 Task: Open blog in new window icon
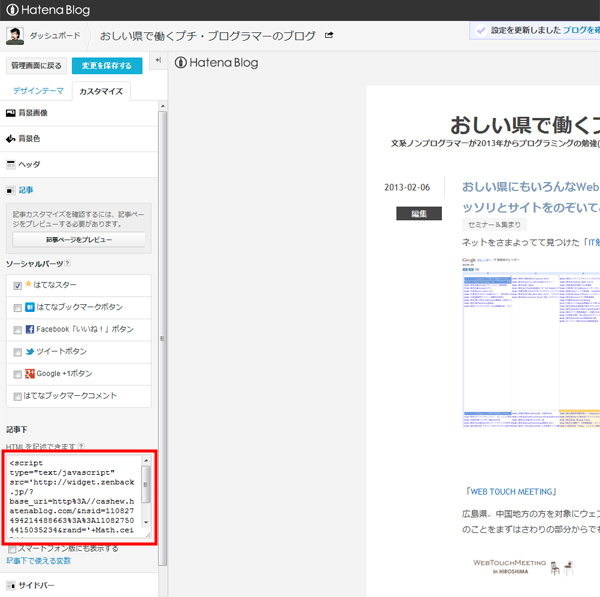pos(329,35)
